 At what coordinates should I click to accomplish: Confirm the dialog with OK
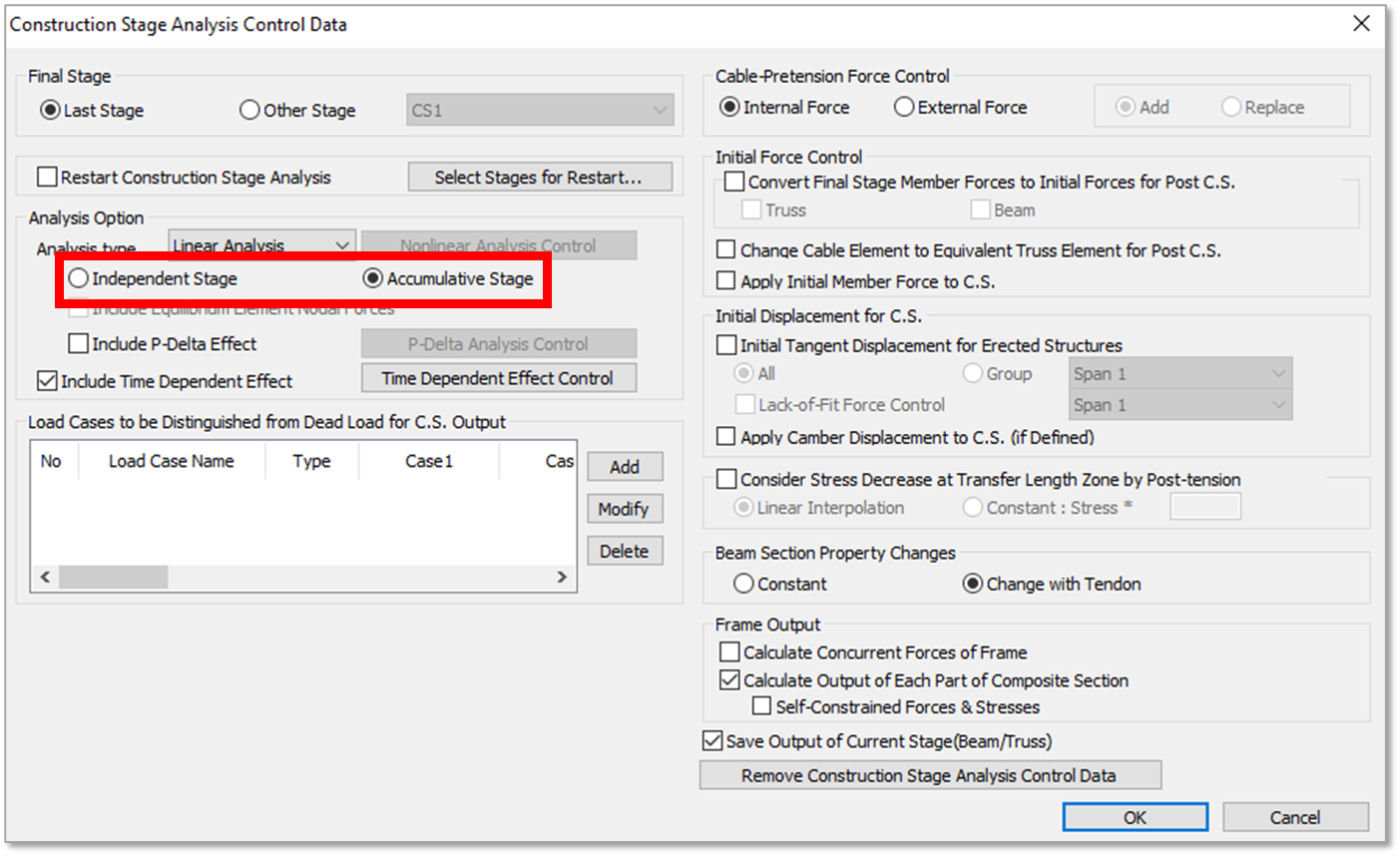(1135, 817)
